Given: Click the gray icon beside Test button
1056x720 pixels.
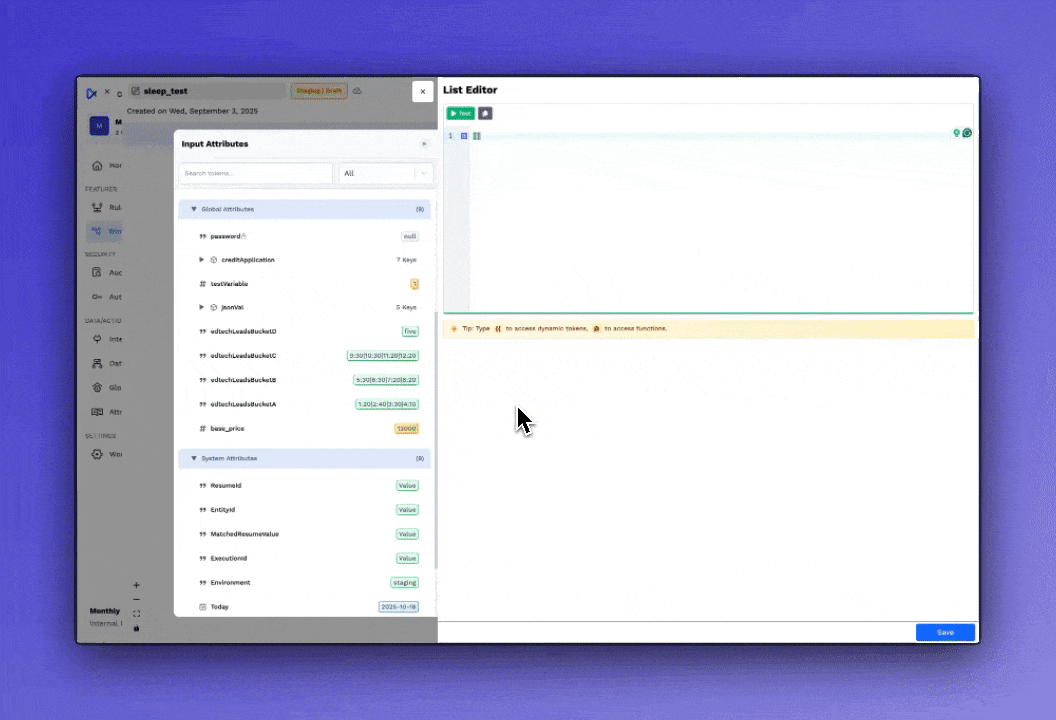Looking at the screenshot, I should pos(485,114).
